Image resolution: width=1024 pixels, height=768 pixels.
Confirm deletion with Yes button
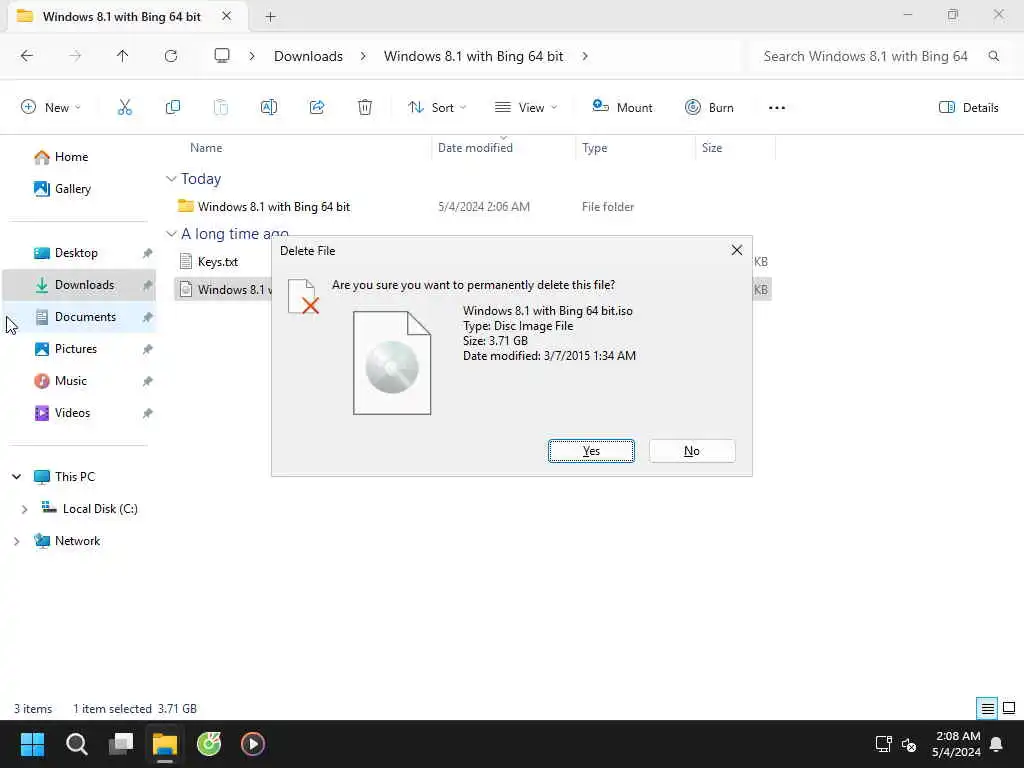point(591,451)
